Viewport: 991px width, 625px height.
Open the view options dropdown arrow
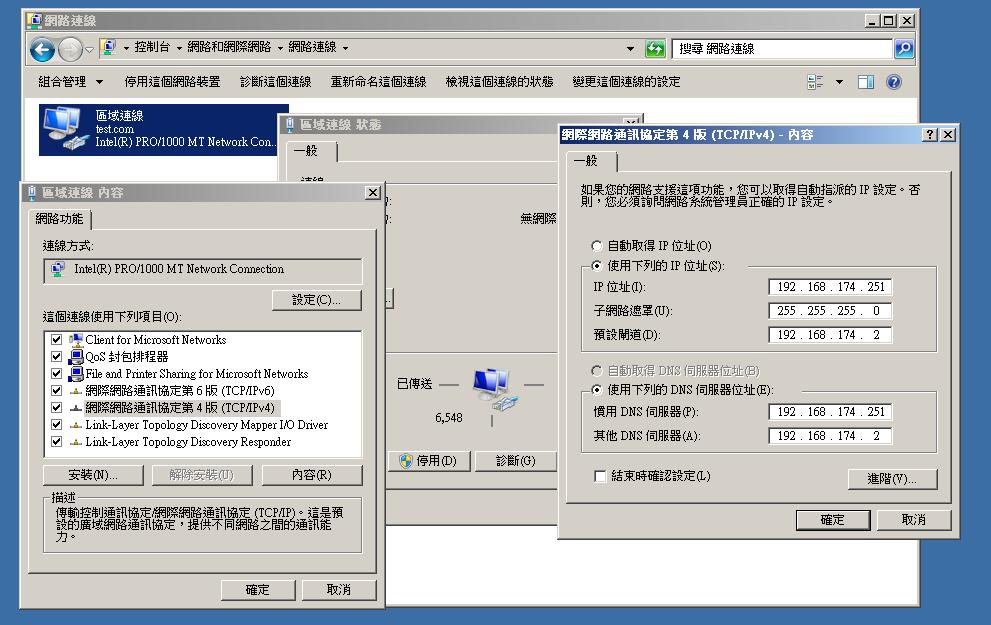(x=839, y=82)
